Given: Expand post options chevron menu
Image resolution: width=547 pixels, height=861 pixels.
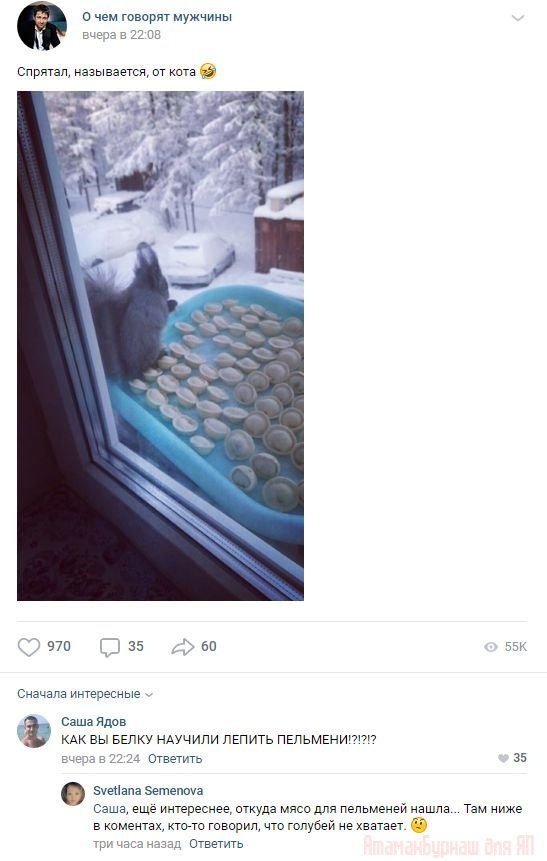Looking at the screenshot, I should 518,18.
